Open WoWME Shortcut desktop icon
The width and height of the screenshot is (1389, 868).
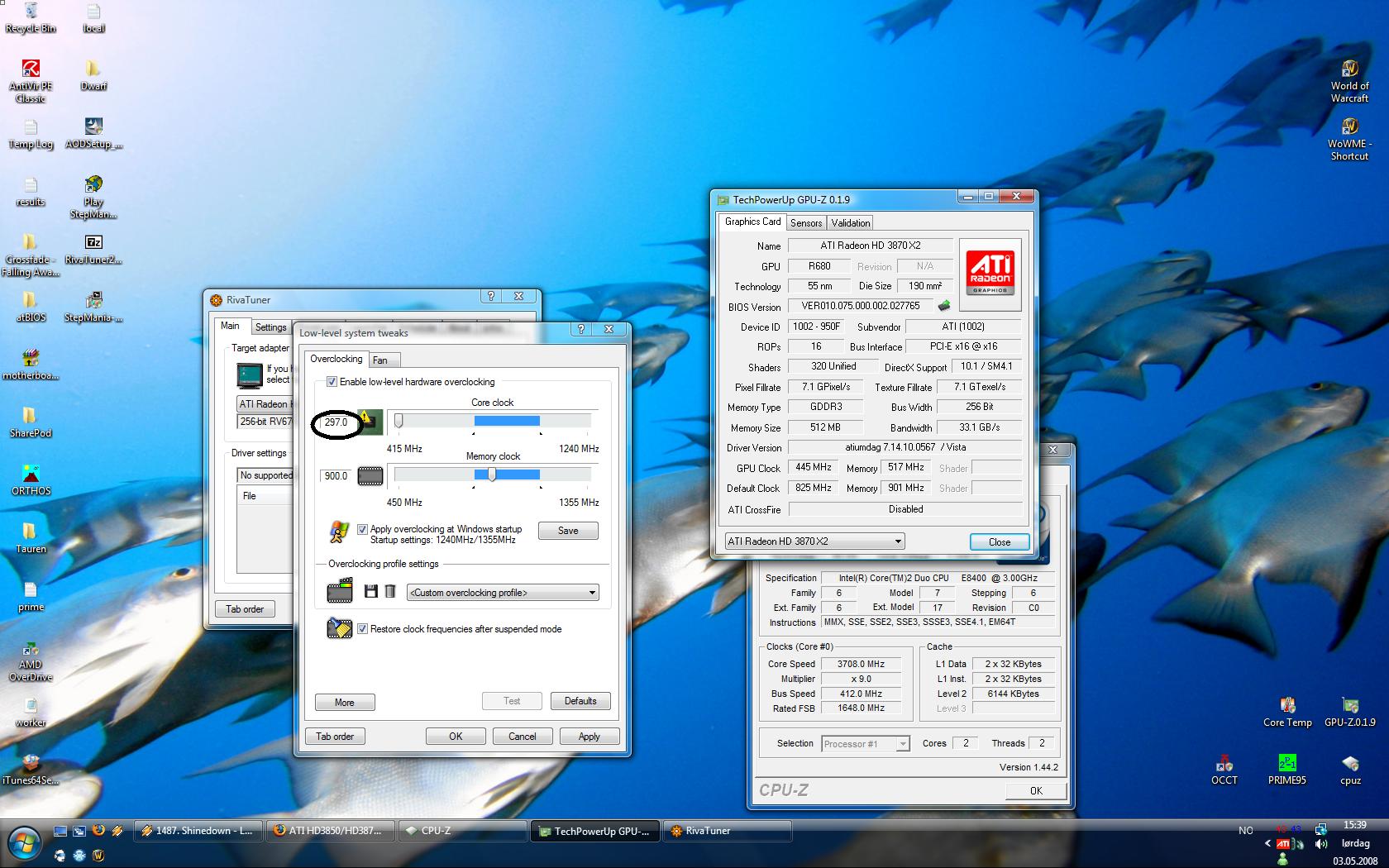tap(1349, 139)
